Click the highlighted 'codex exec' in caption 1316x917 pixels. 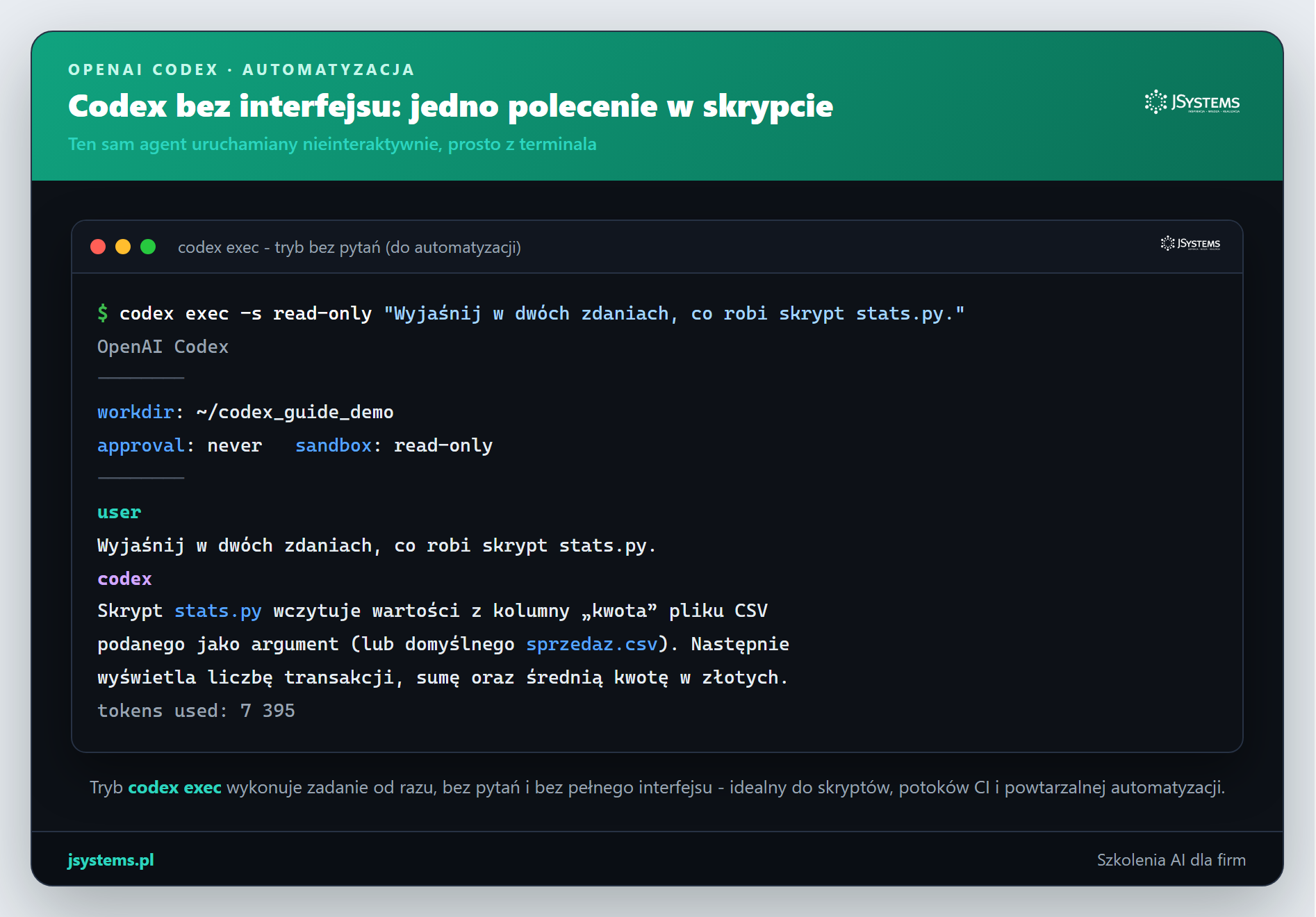[x=174, y=787]
